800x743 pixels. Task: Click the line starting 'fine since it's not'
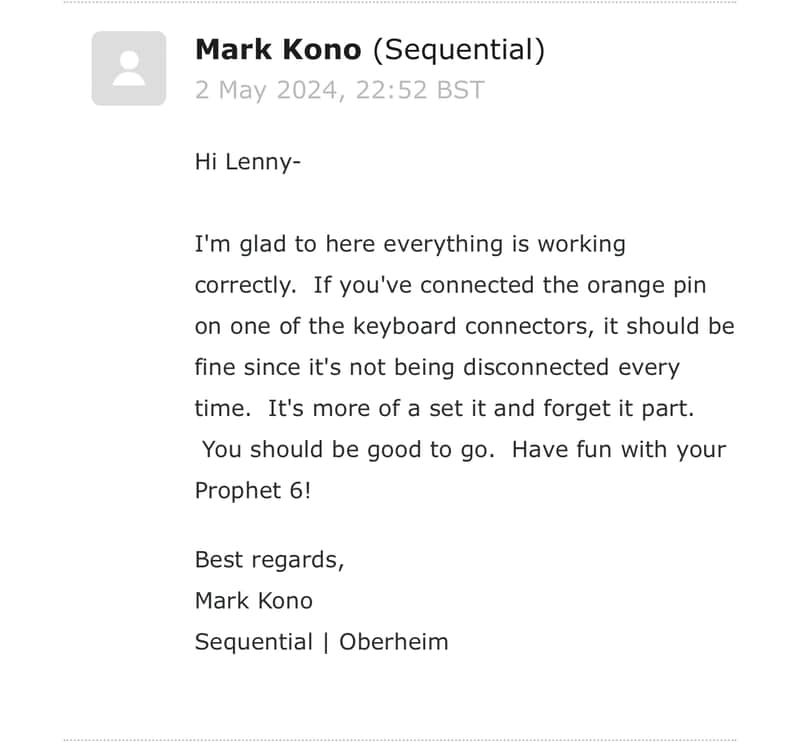pos(437,368)
